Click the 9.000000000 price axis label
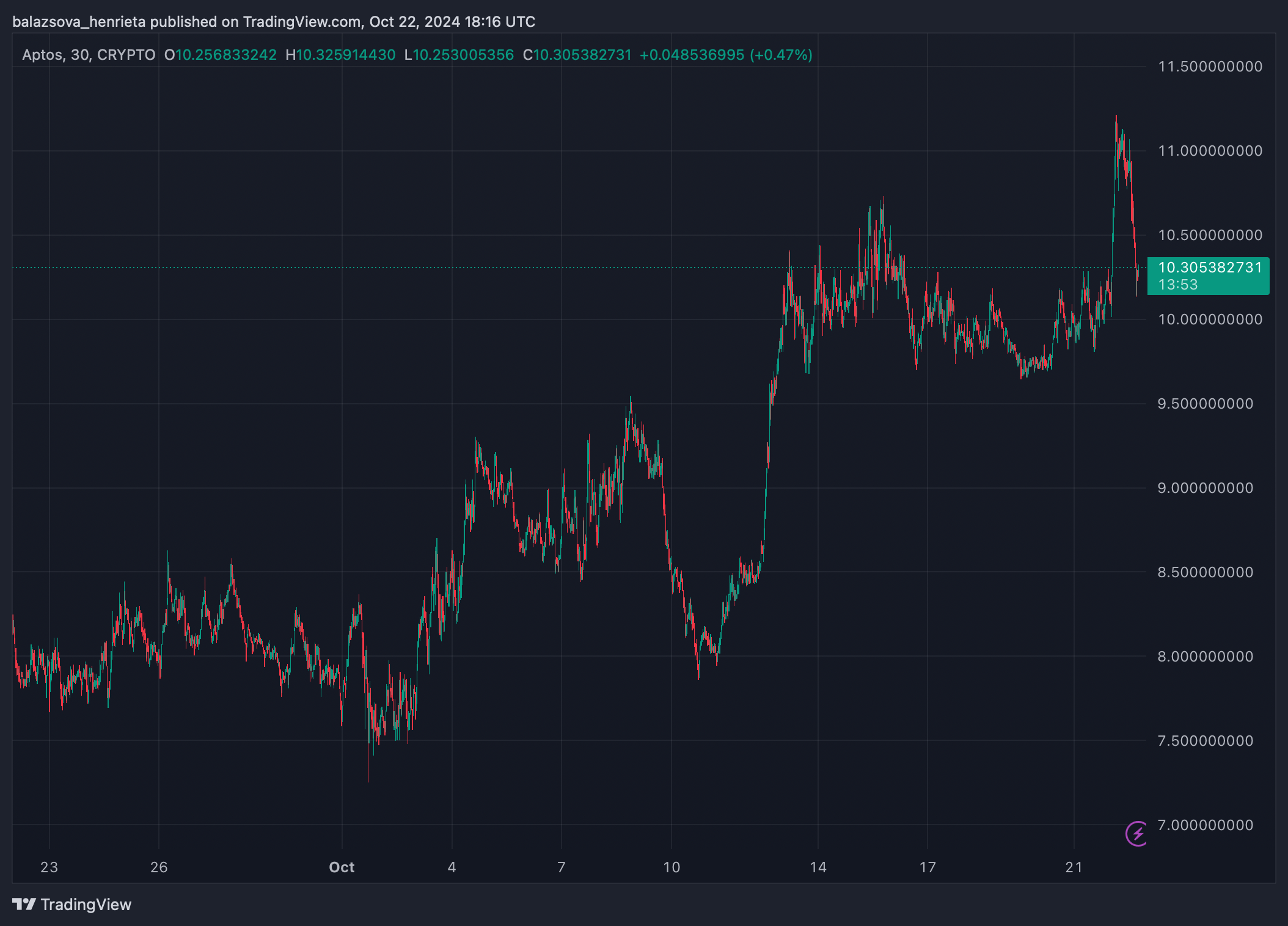Image resolution: width=1288 pixels, height=926 pixels. (x=1205, y=488)
